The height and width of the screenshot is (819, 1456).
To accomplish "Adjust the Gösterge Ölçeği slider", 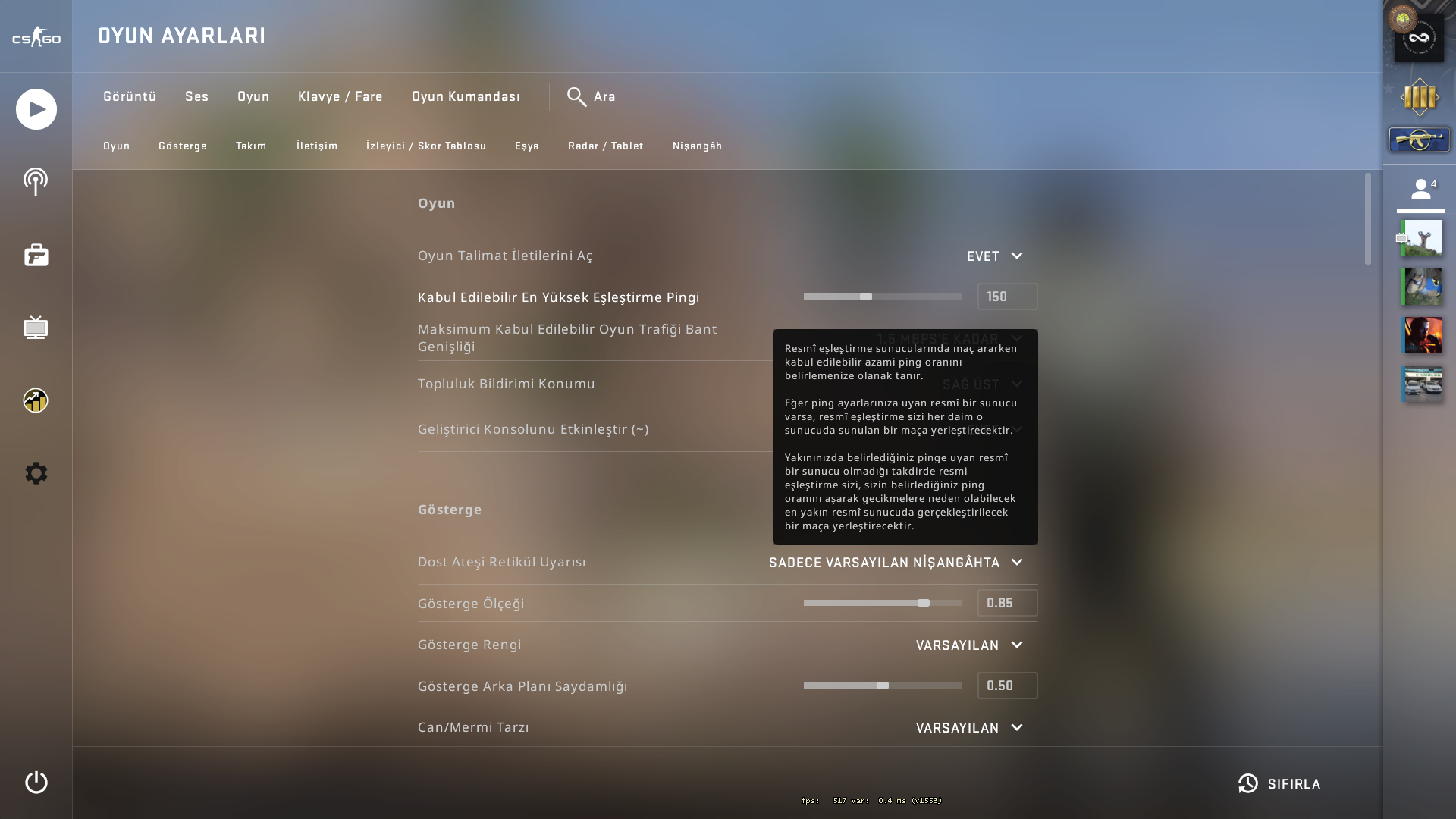I will tap(923, 603).
